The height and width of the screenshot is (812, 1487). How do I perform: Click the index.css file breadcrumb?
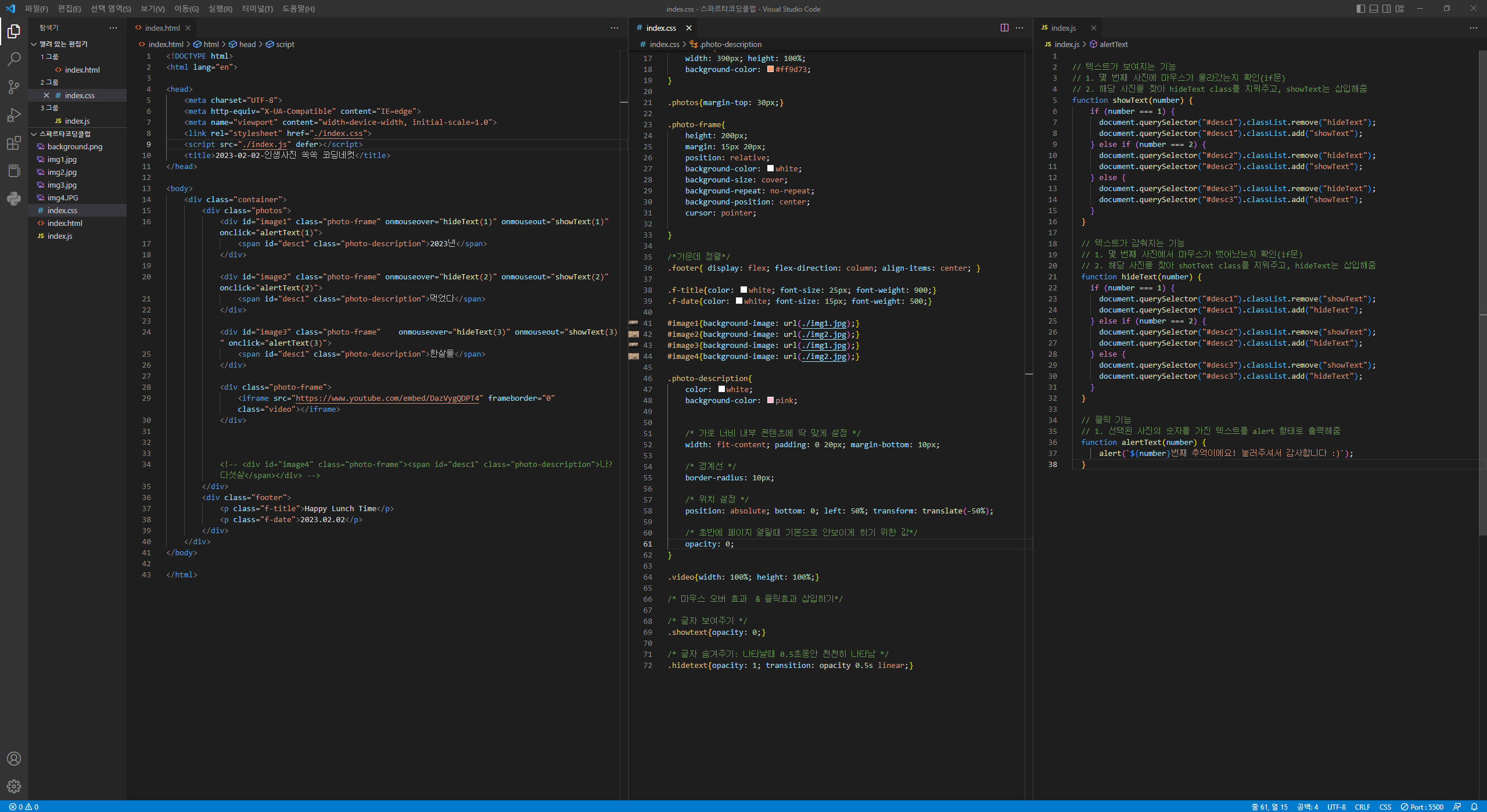[660, 44]
